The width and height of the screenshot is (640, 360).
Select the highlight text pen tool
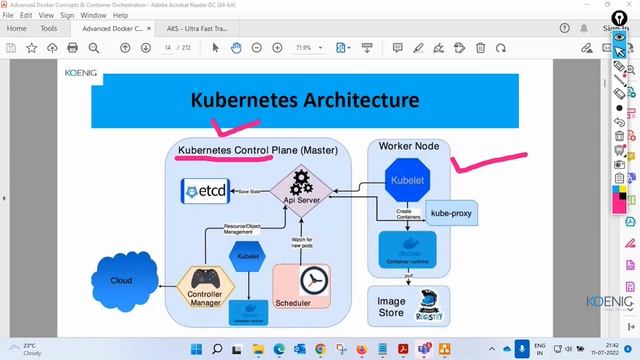pos(418,48)
